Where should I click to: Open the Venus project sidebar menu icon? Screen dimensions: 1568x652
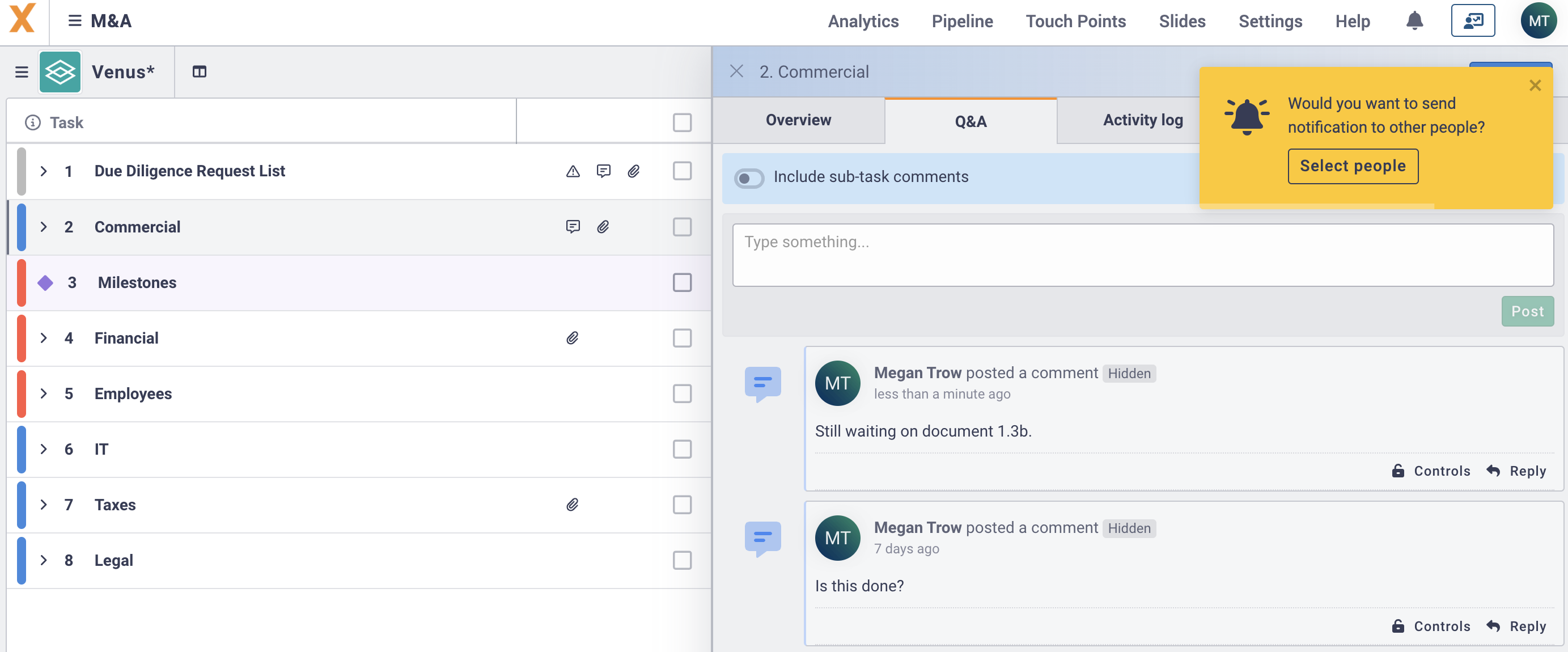[x=22, y=73]
